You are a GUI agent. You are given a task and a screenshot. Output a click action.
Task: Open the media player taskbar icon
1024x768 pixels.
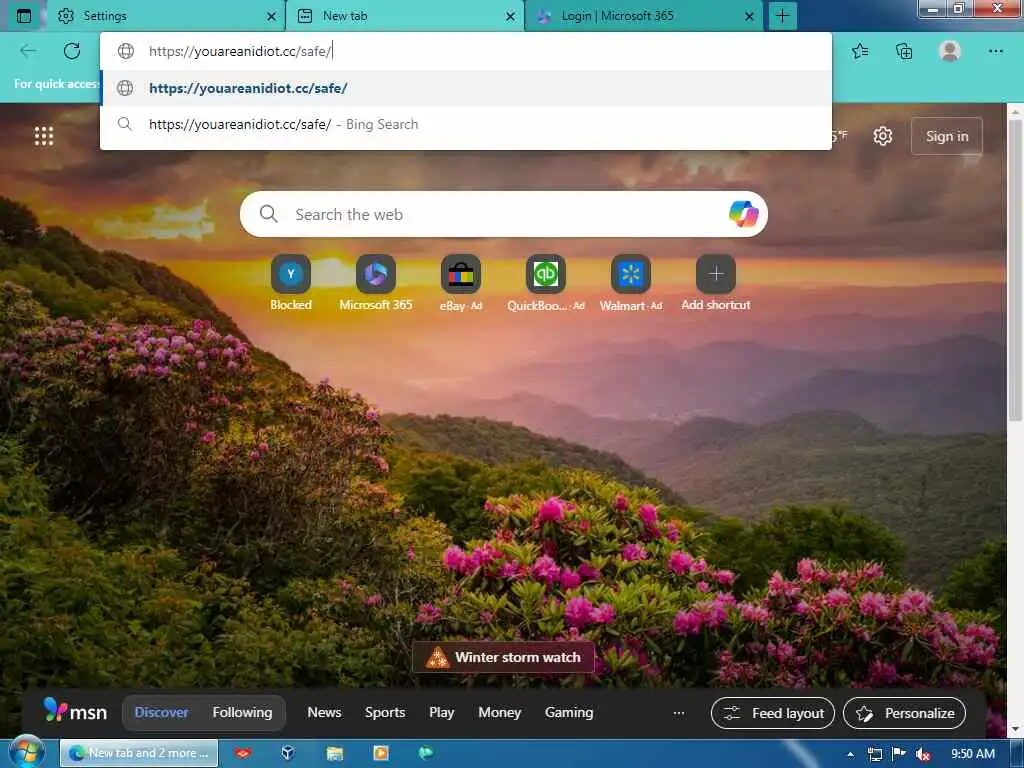(380, 753)
